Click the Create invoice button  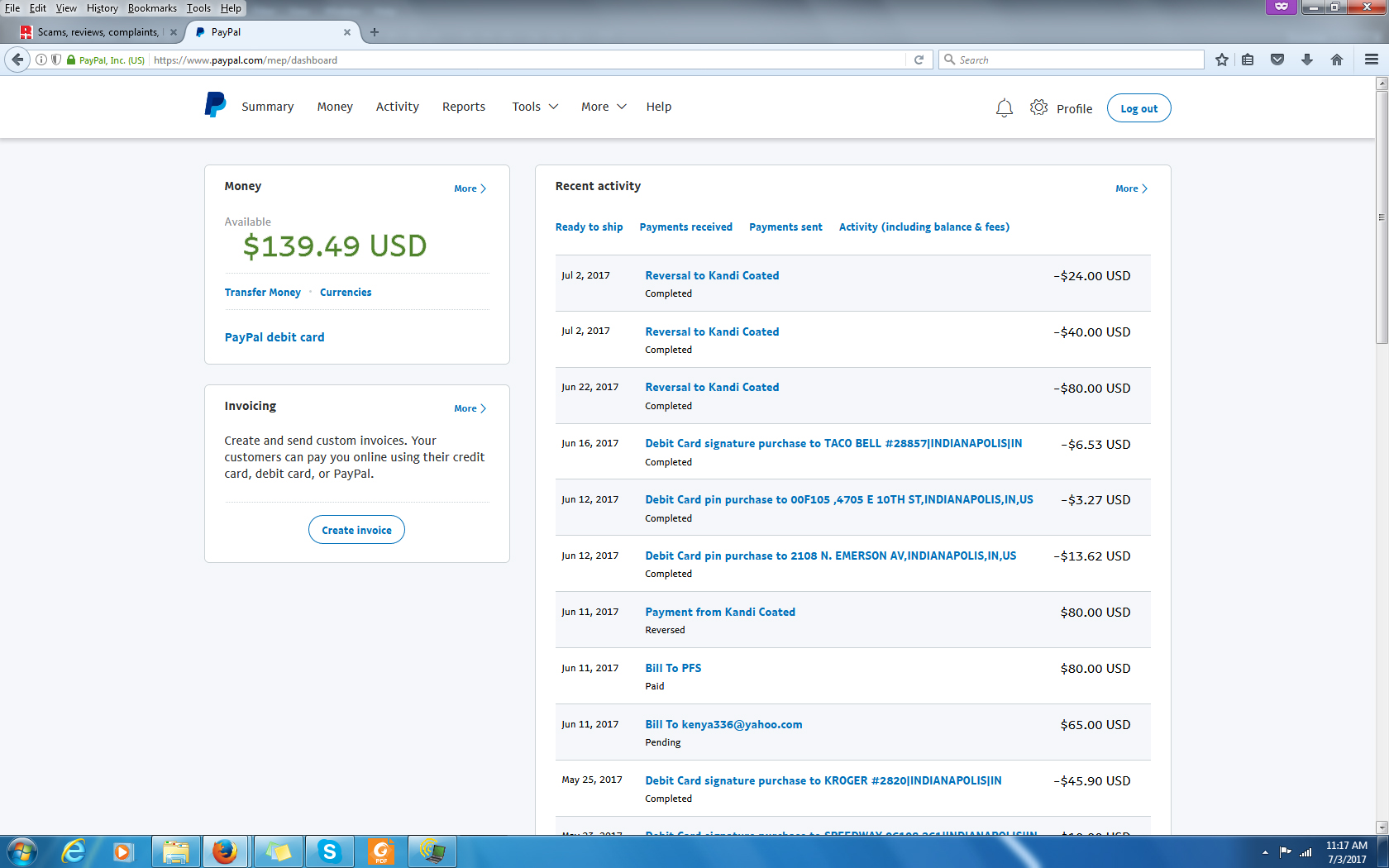coord(356,530)
